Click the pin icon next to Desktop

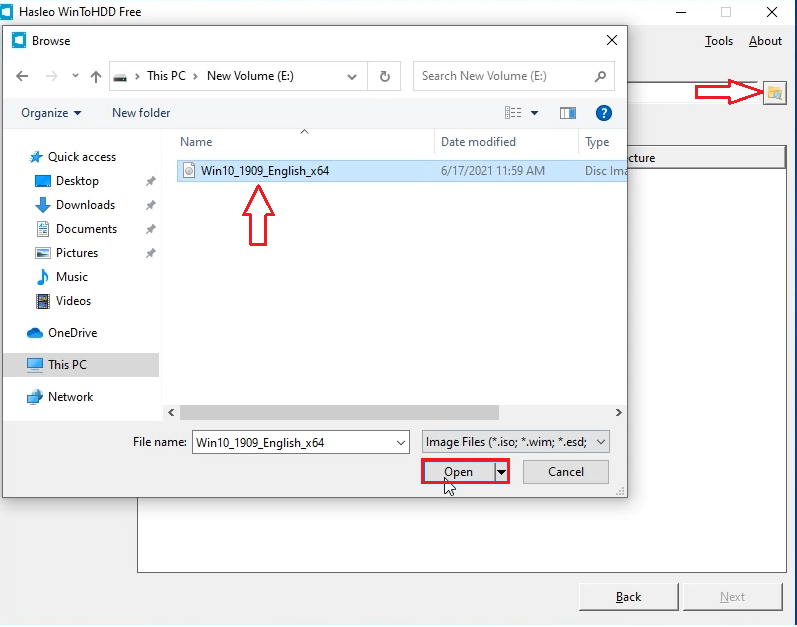coord(150,181)
